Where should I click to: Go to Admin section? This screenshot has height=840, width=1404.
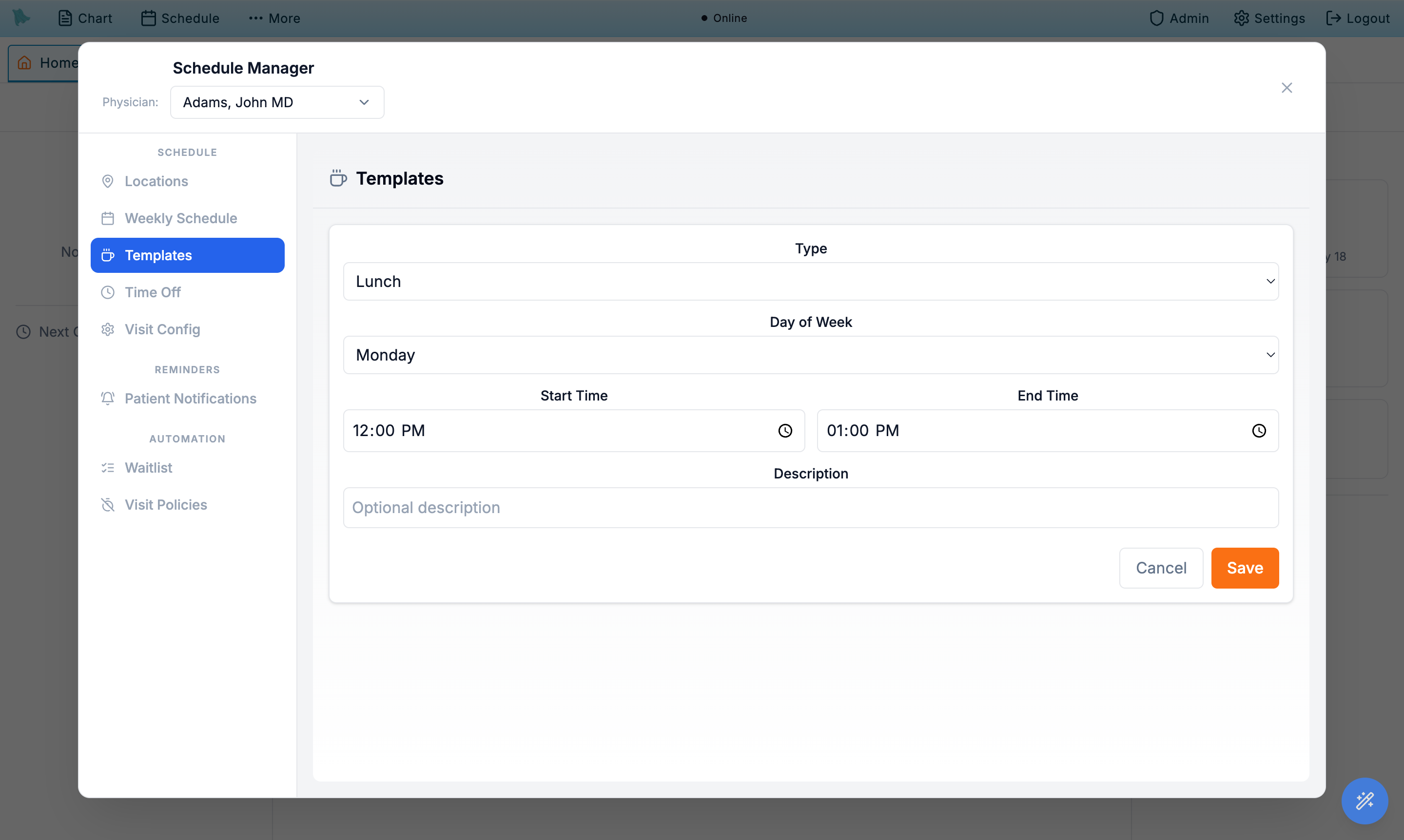pos(1179,18)
